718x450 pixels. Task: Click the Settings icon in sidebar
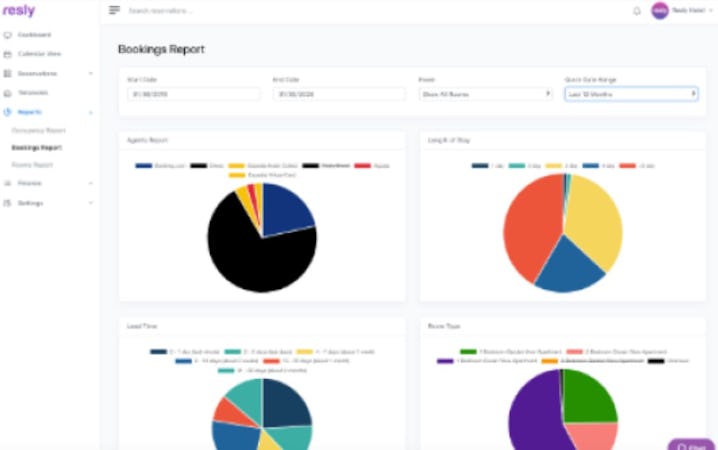7,203
